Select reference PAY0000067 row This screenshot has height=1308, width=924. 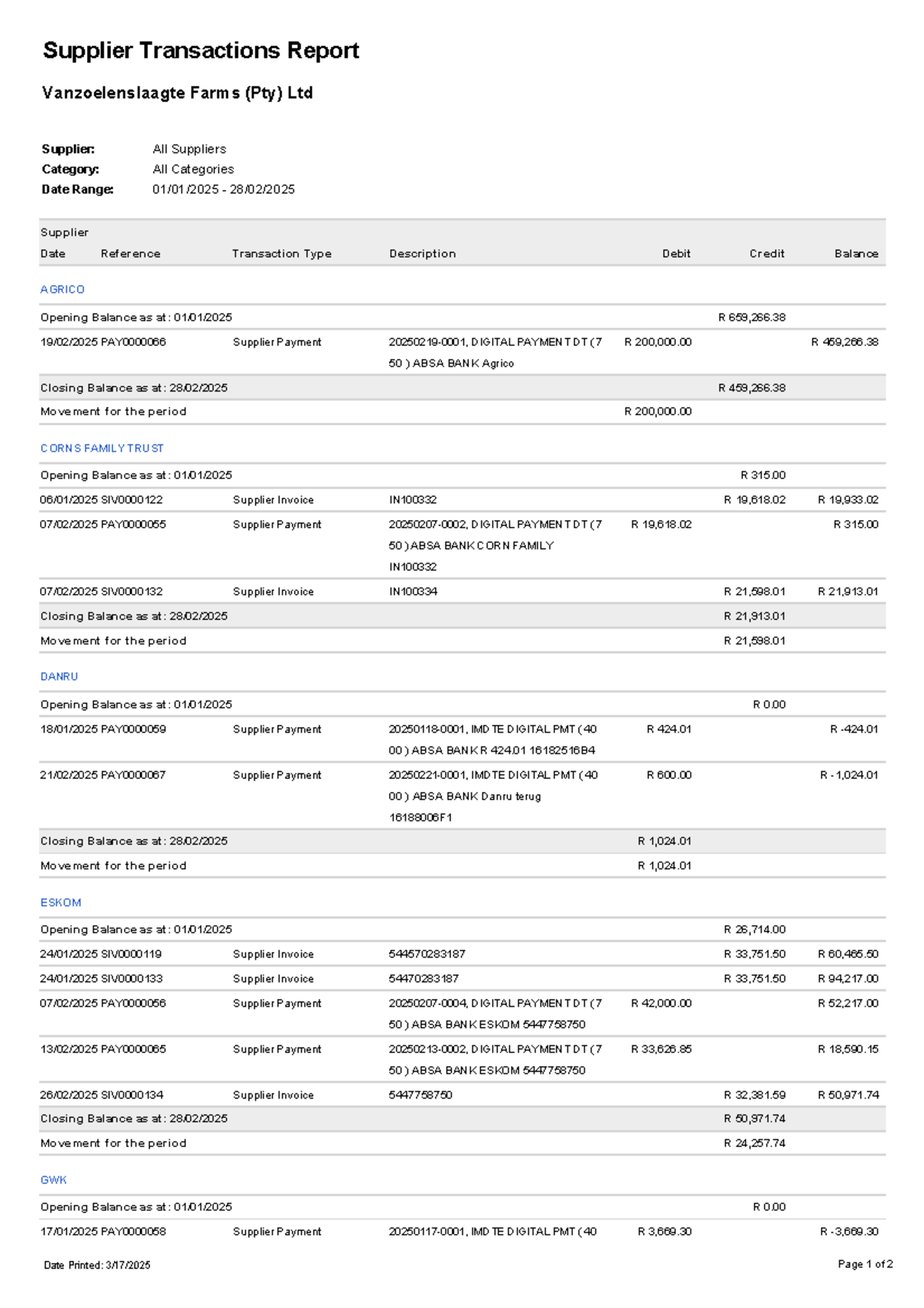tap(462, 796)
